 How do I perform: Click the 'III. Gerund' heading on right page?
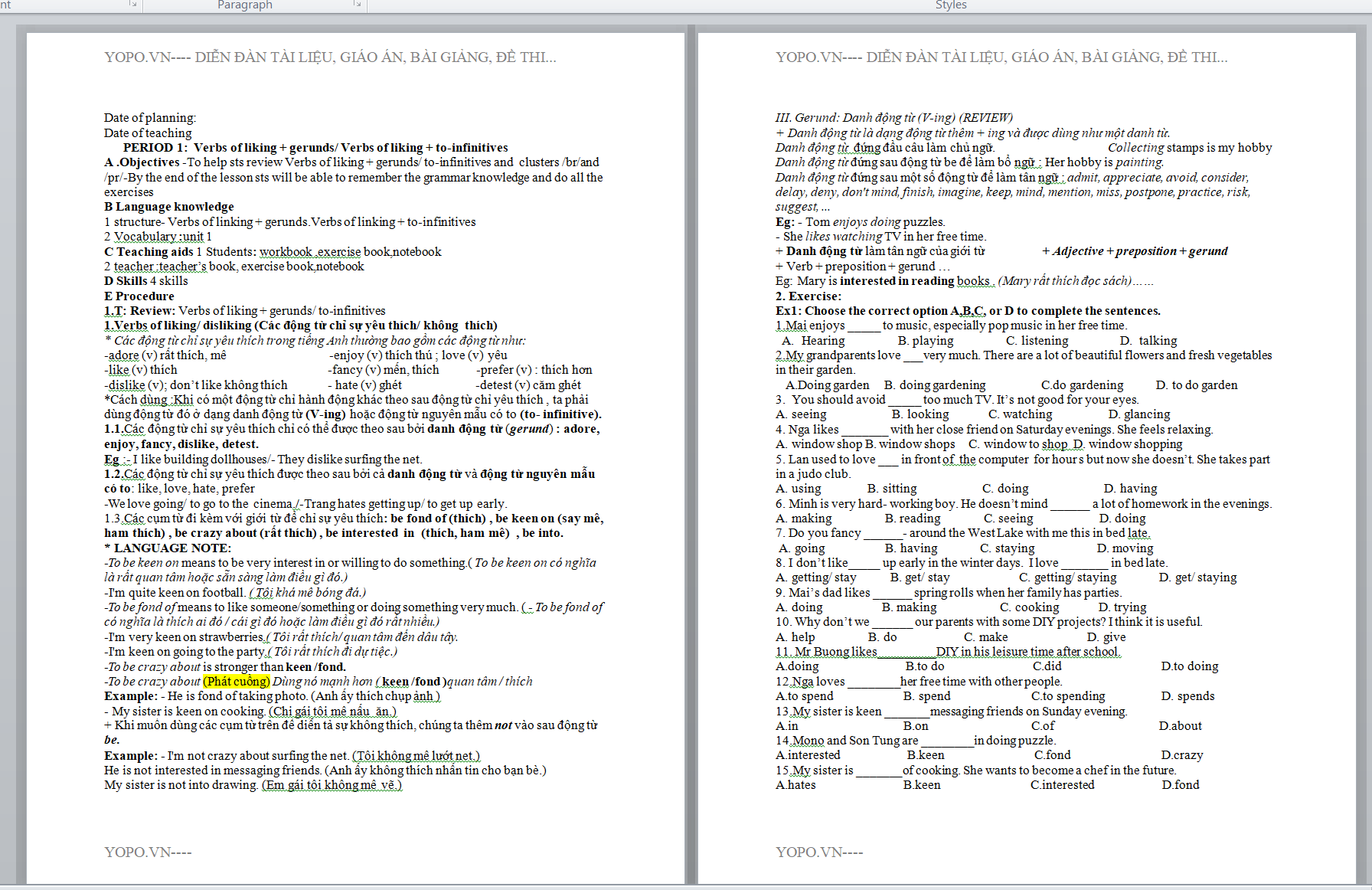pos(893,118)
